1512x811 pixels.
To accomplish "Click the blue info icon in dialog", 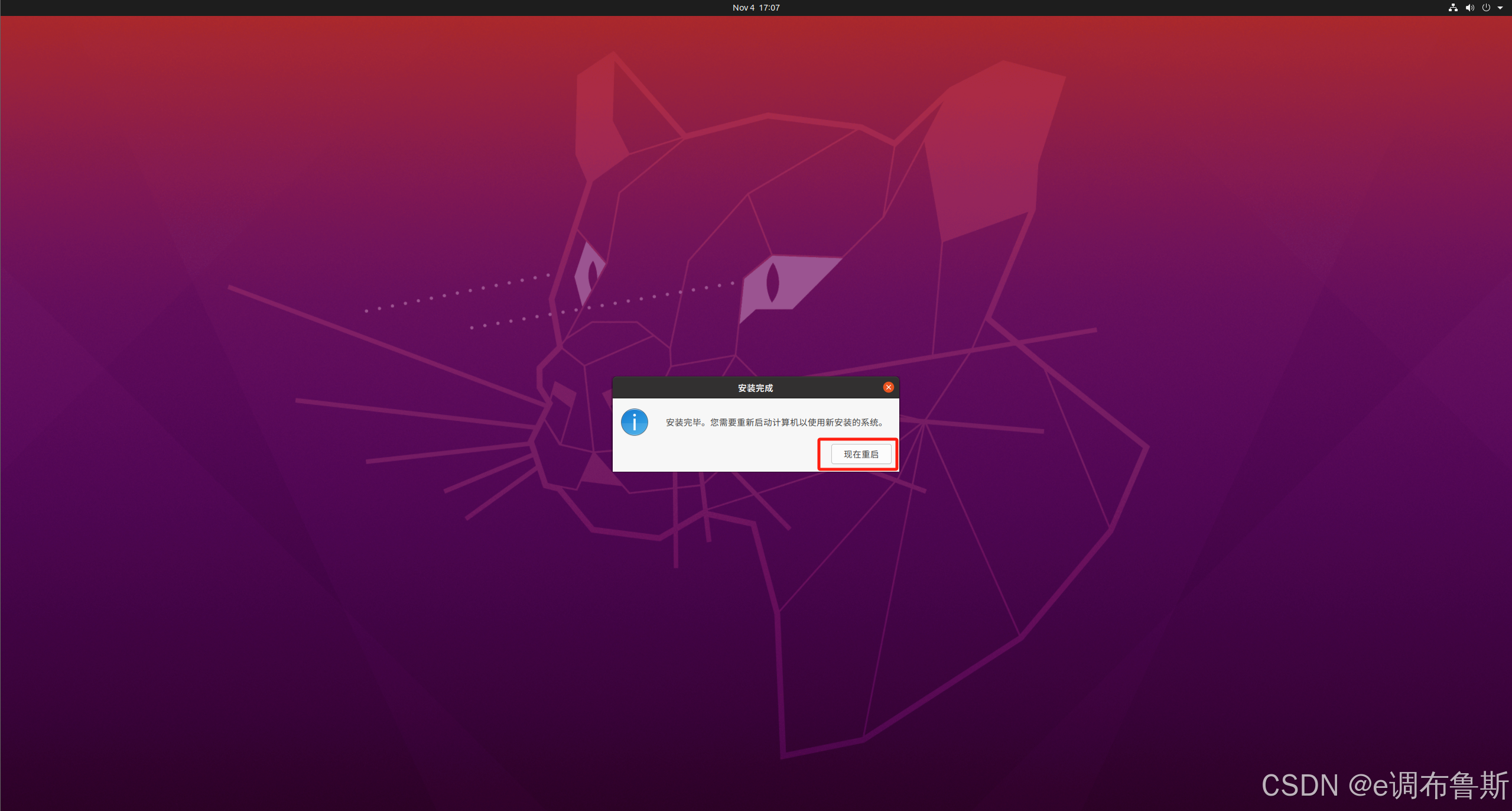I will click(x=635, y=422).
